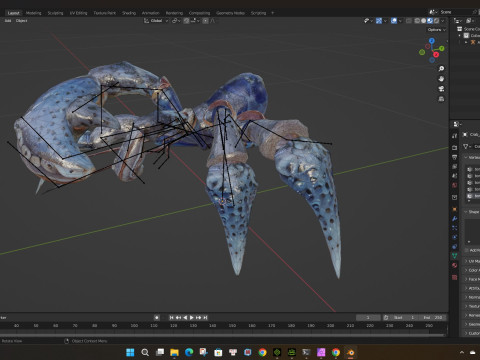Open the Render properties tab
The height and width of the screenshot is (360, 480).
(x=454, y=147)
